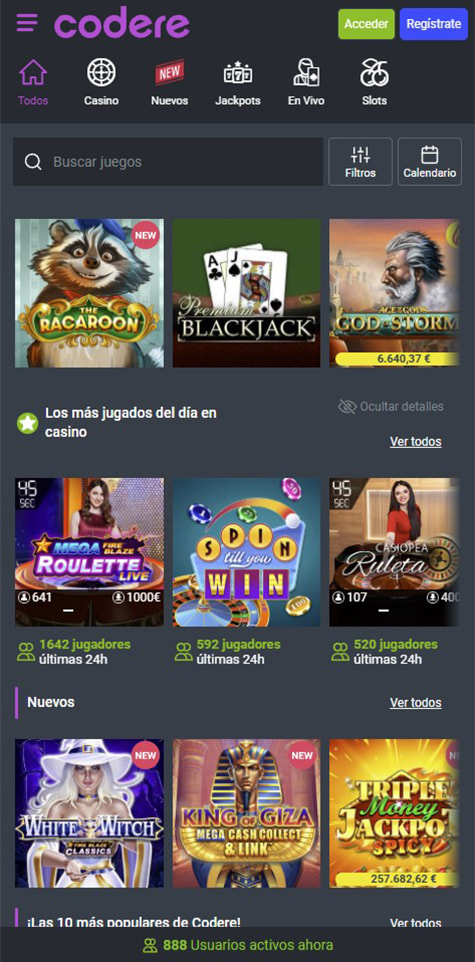Screen dimensions: 475x962
Task: Select the Jackpots 777 icon
Action: 238,73
